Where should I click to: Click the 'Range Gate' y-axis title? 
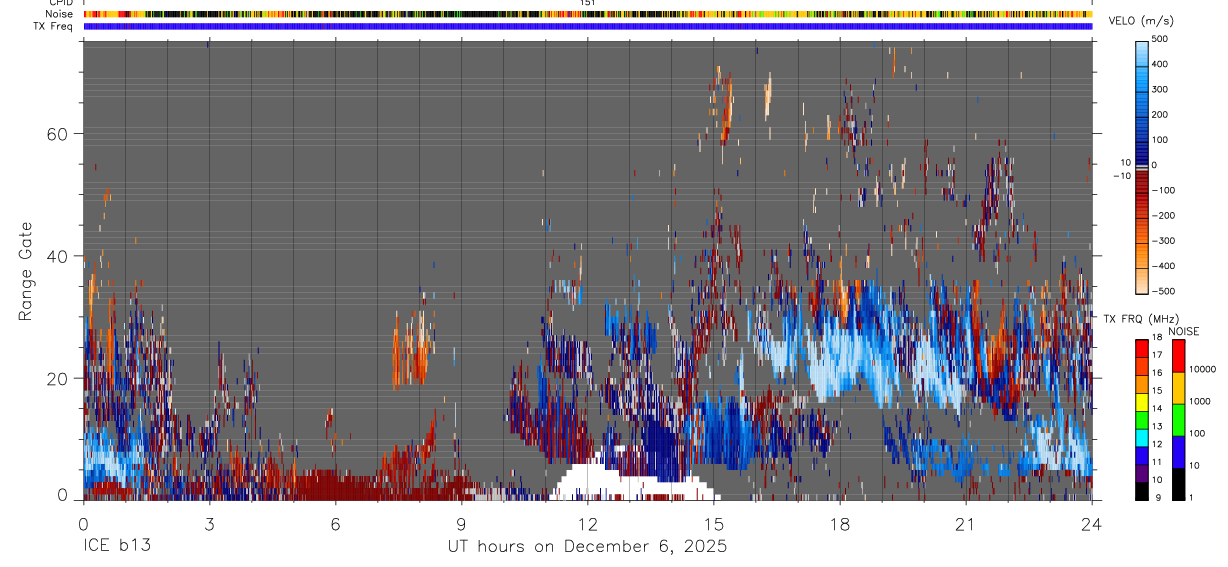(28, 272)
